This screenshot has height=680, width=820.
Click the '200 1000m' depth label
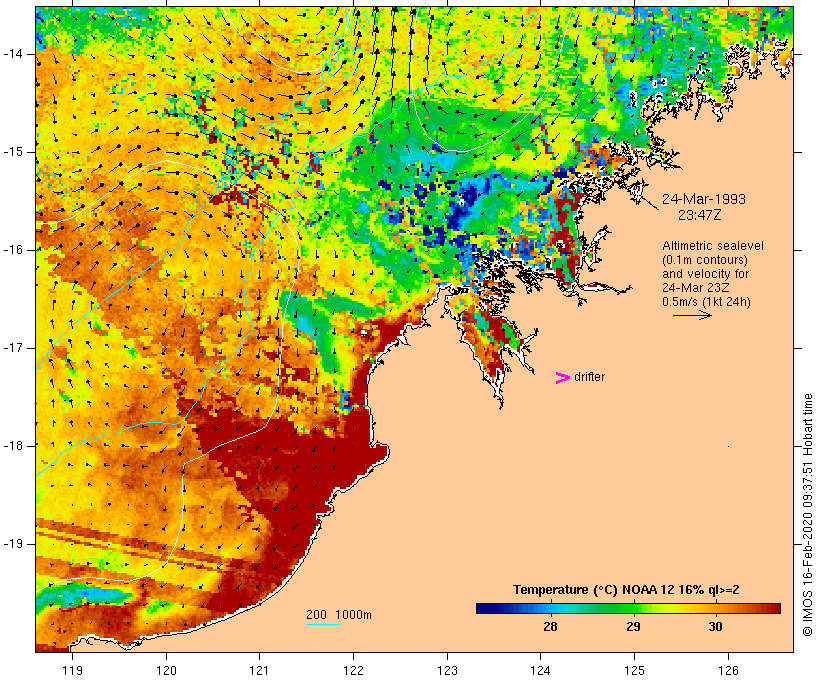[x=339, y=615]
